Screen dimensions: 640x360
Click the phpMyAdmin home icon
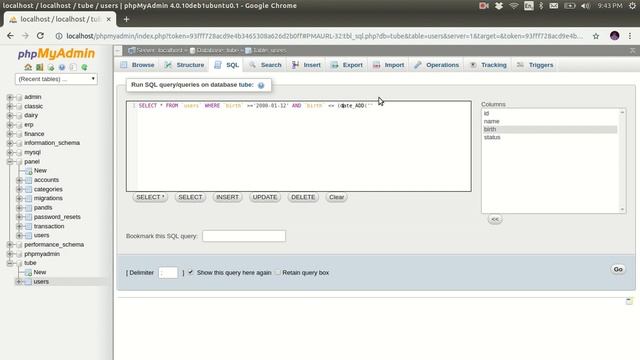(28, 67)
